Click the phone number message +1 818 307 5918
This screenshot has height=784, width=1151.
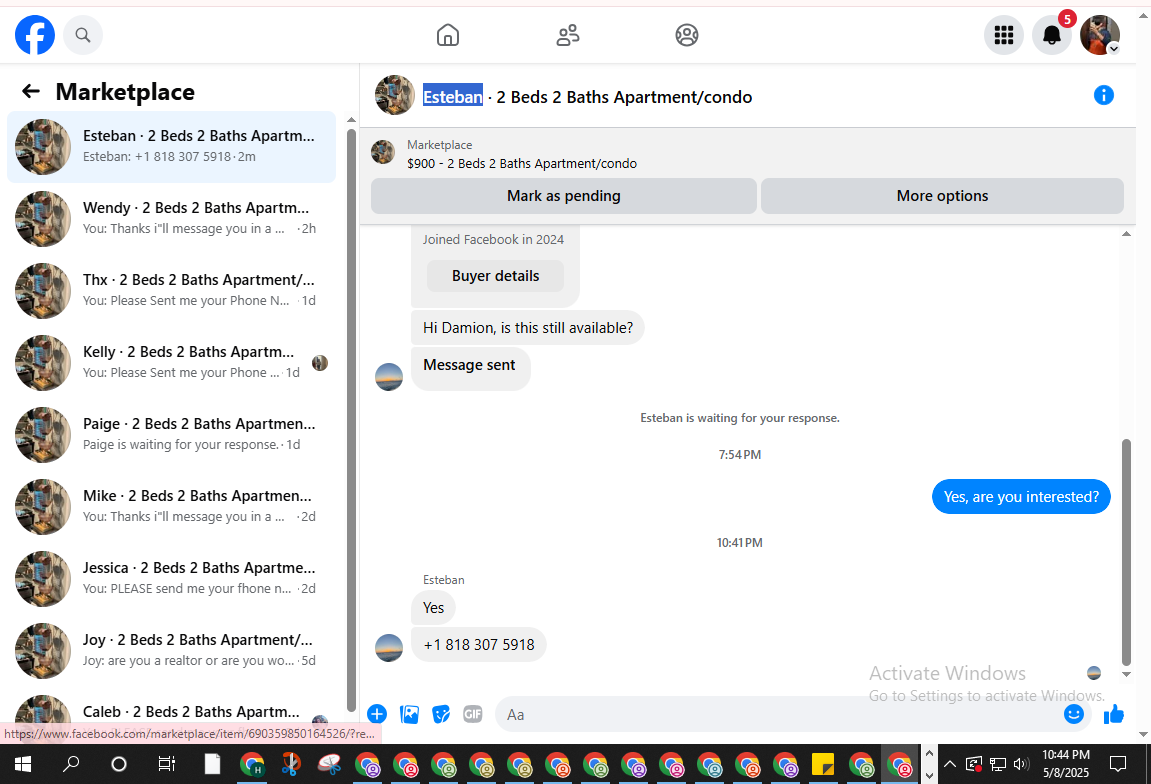[479, 645]
